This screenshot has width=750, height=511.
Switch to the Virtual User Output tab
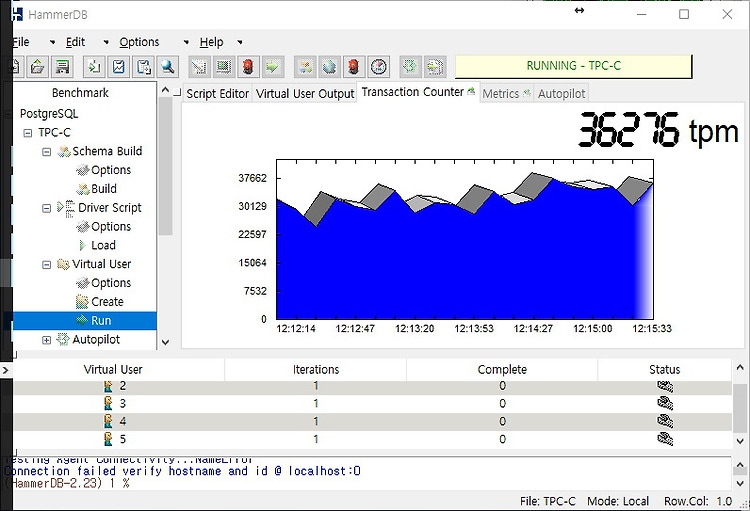click(x=305, y=94)
